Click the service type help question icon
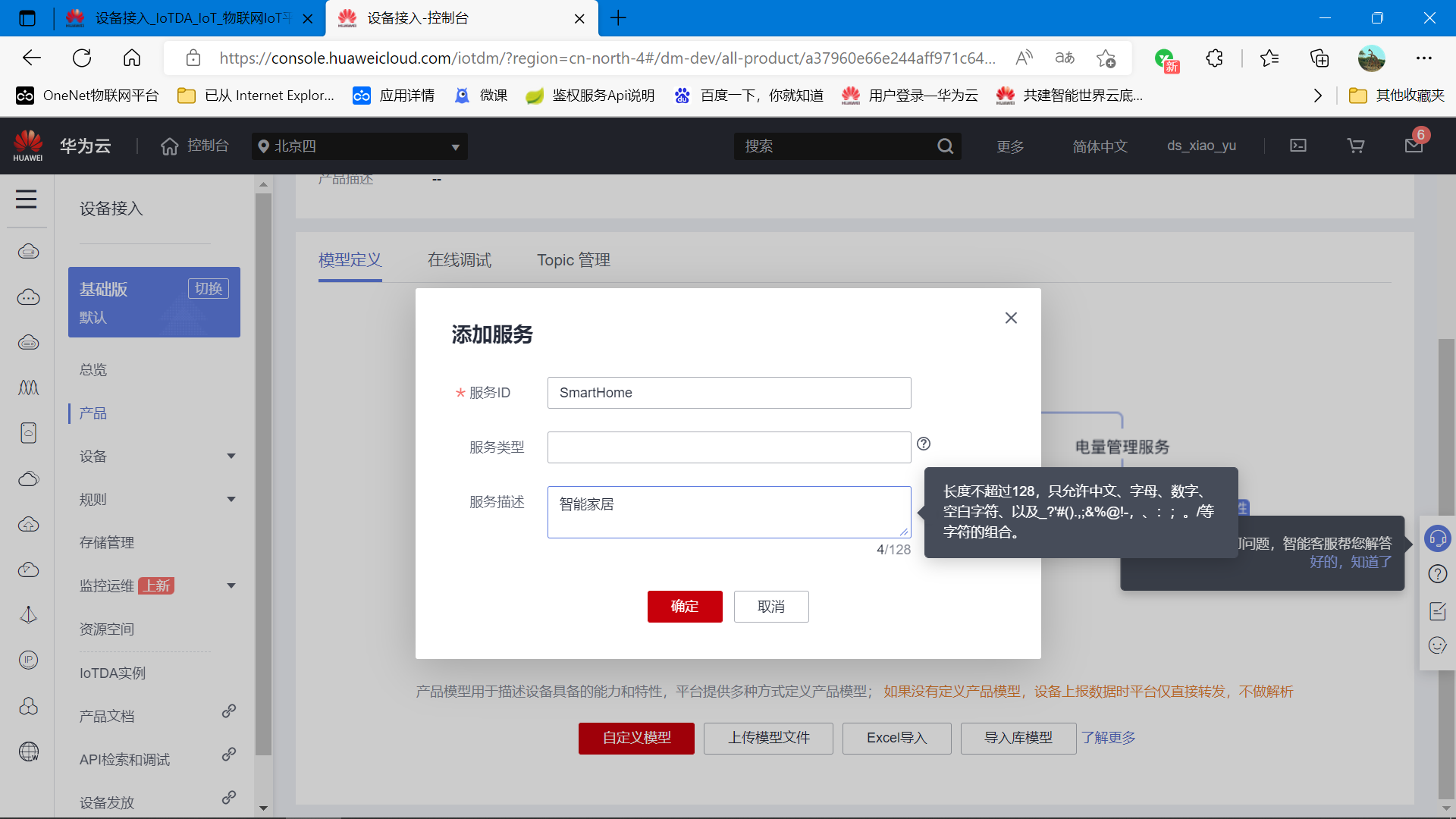1456x819 pixels. (x=924, y=444)
